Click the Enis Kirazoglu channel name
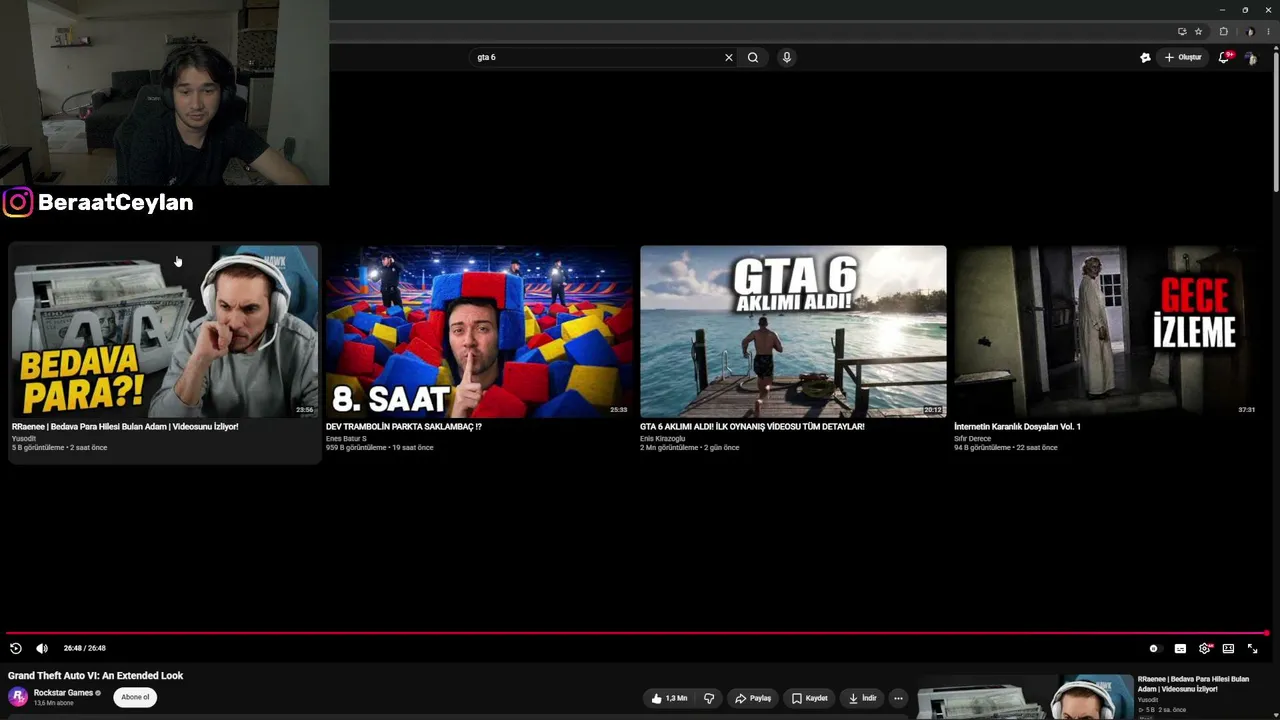 point(663,438)
